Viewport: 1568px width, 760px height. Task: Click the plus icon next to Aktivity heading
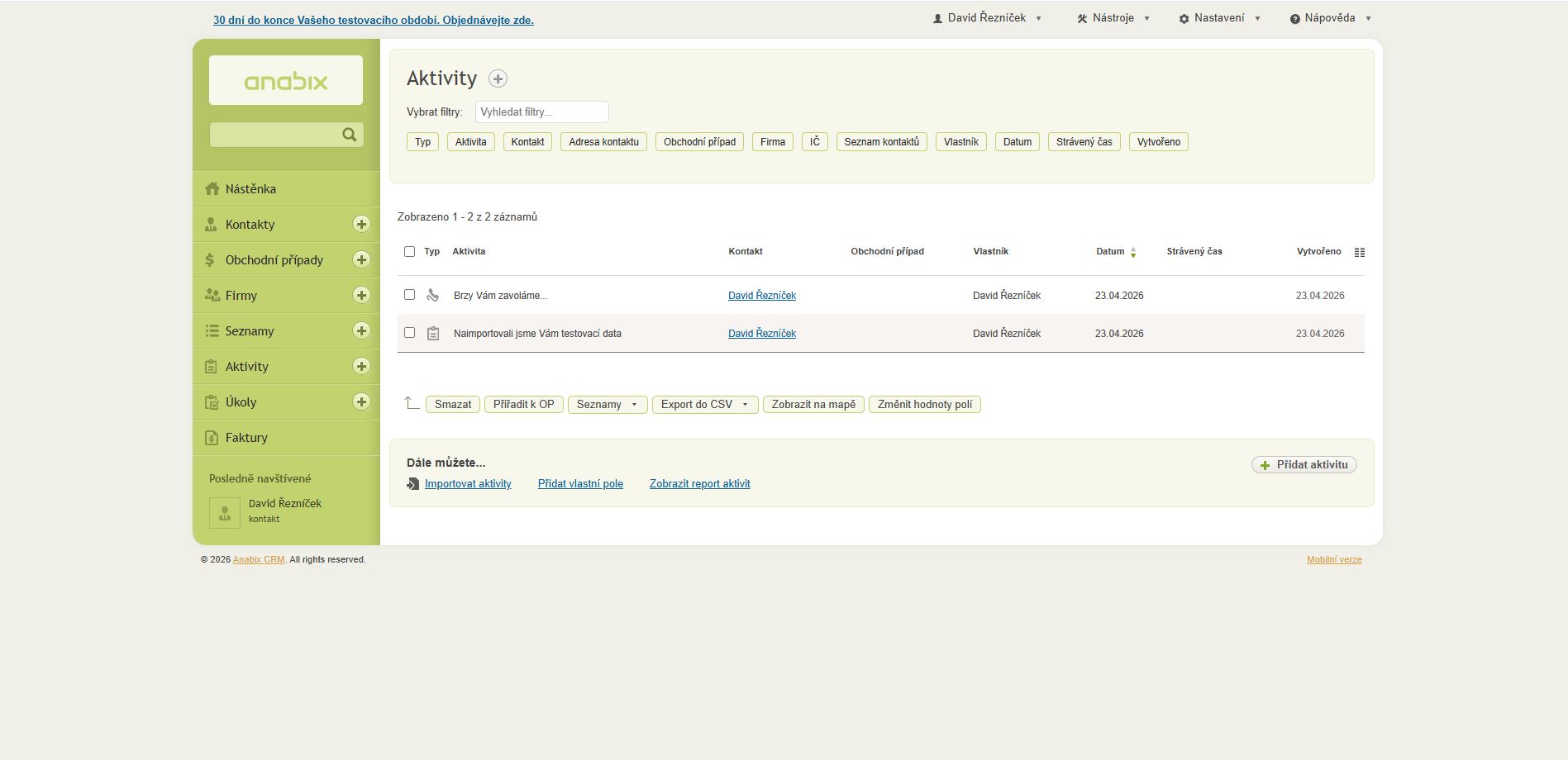click(x=498, y=78)
